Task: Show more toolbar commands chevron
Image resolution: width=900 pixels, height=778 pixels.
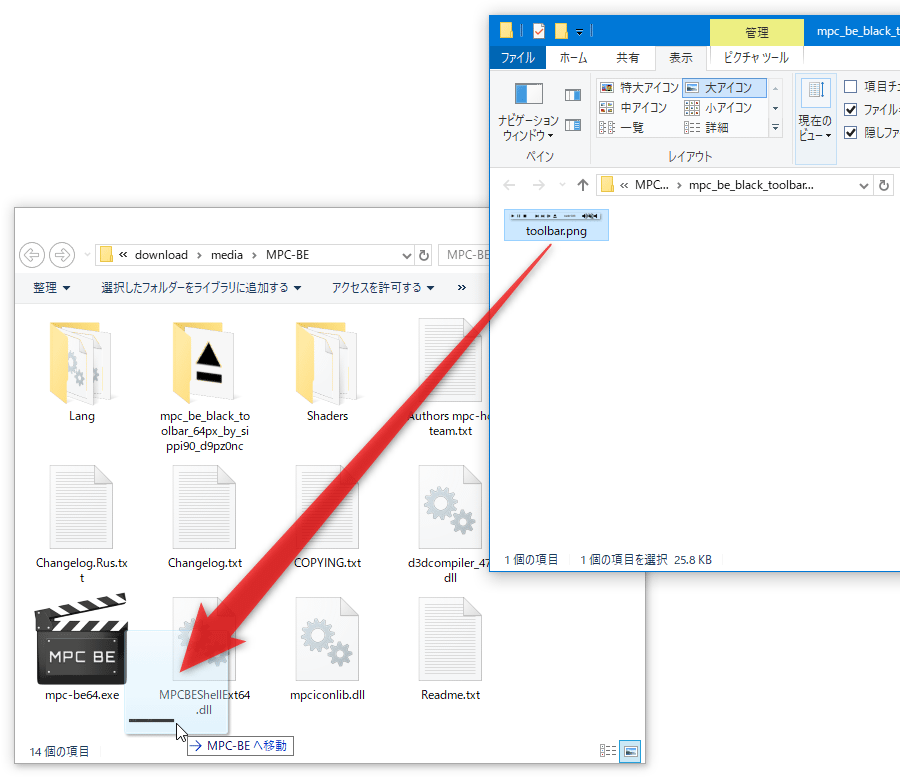Action: tap(461, 288)
